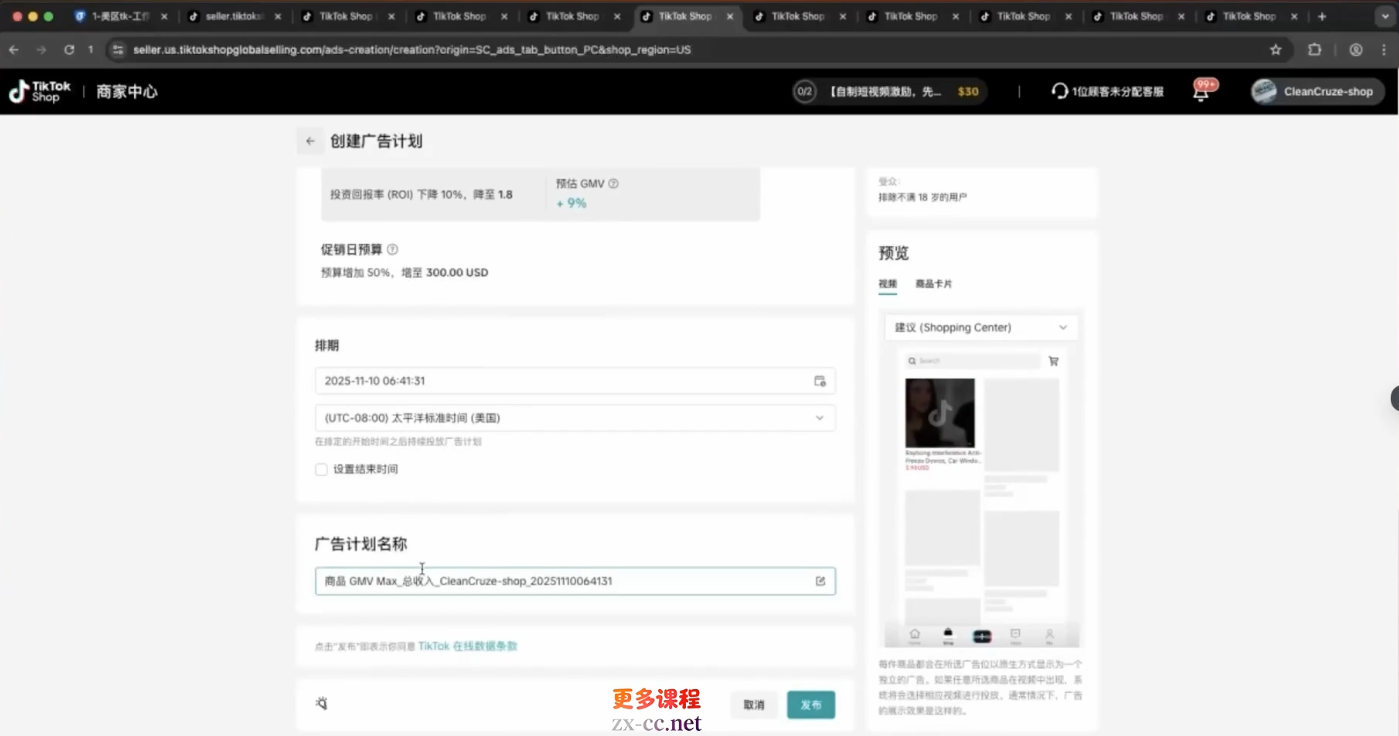
Task: Enable the 设置结束时间 checkbox
Action: (321, 468)
